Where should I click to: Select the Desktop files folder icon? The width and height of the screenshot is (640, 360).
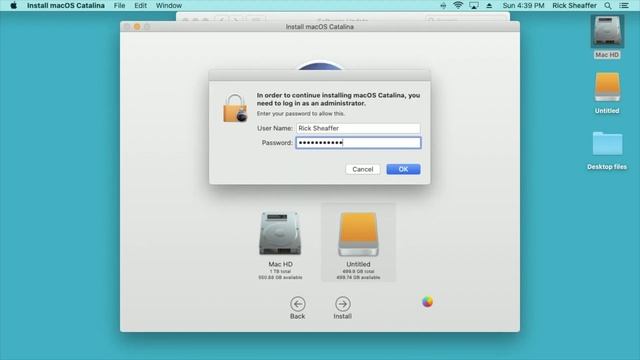[607, 144]
